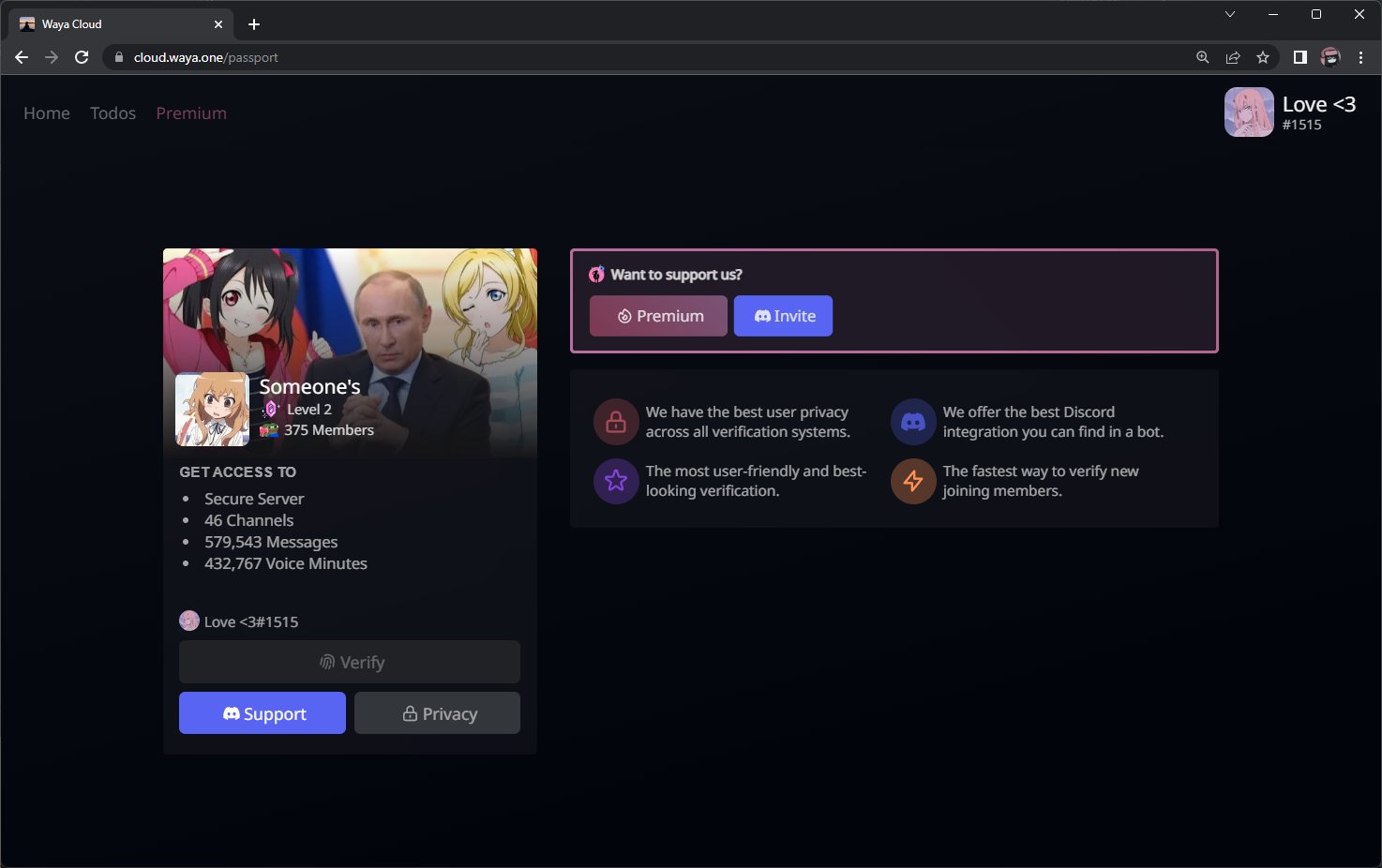Click the 375 Members text

tap(329, 430)
